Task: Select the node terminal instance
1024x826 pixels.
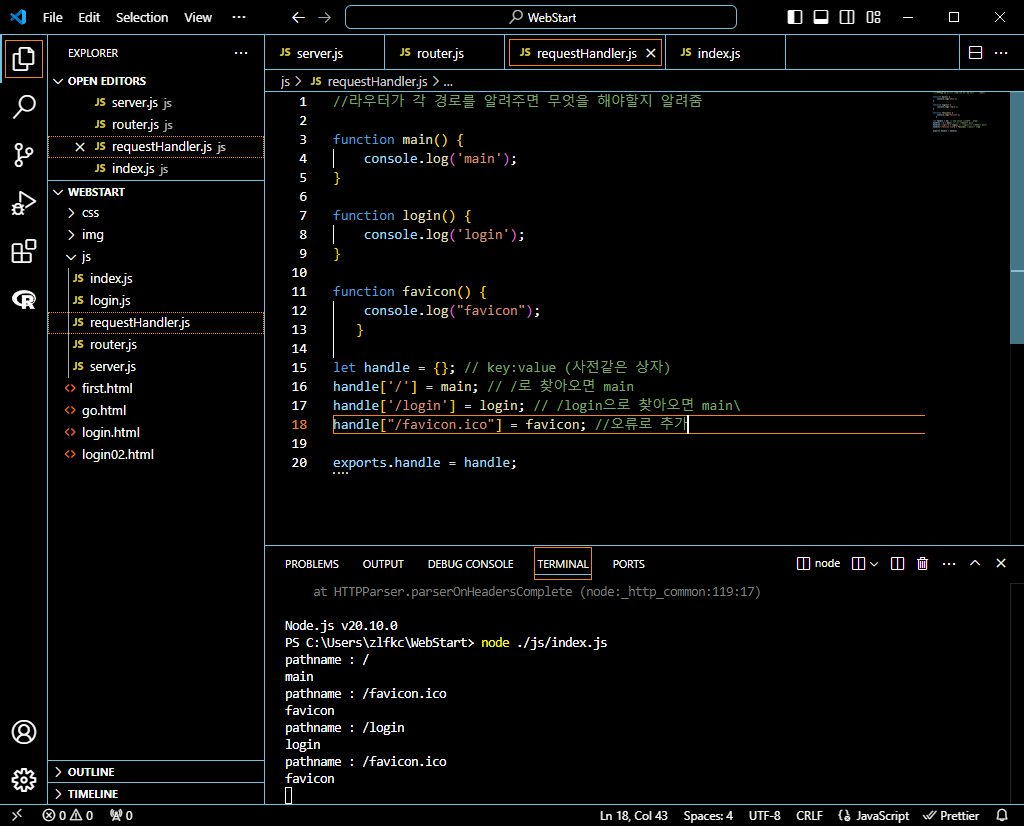Action: click(x=818, y=564)
